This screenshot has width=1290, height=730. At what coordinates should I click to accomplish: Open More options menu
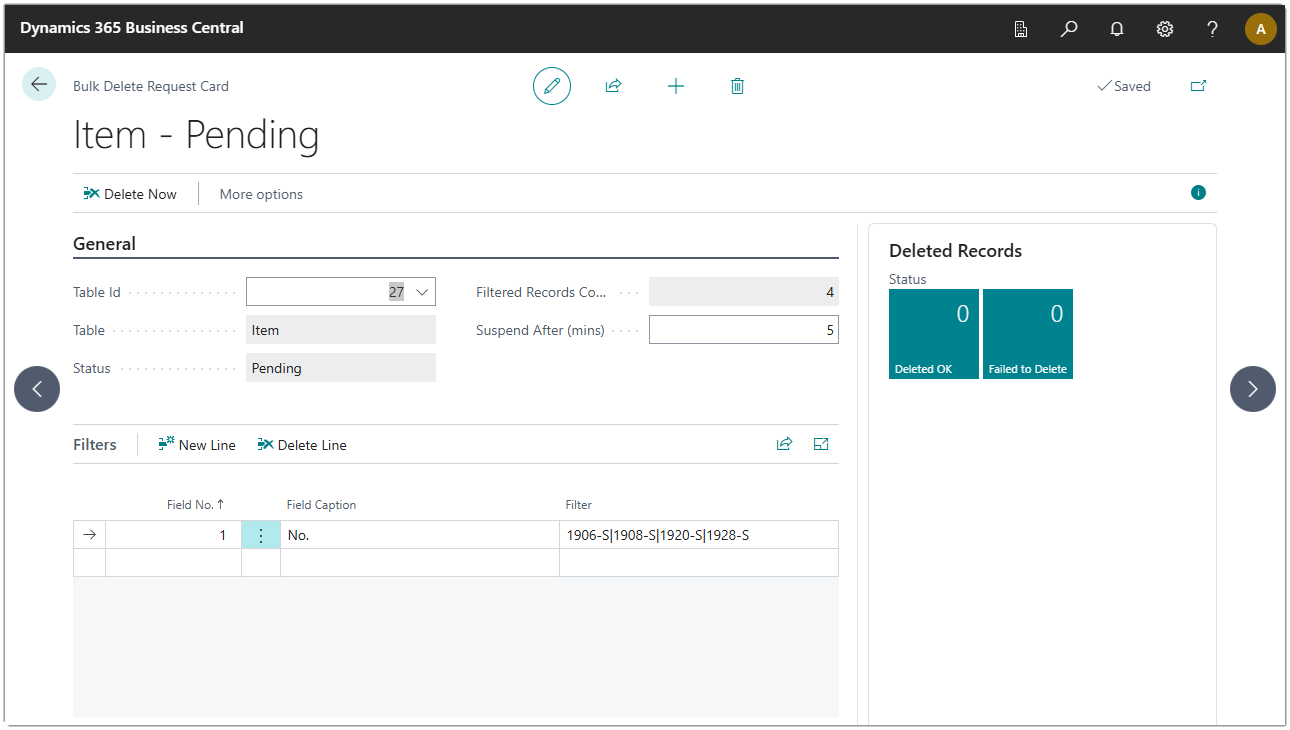[x=261, y=194]
